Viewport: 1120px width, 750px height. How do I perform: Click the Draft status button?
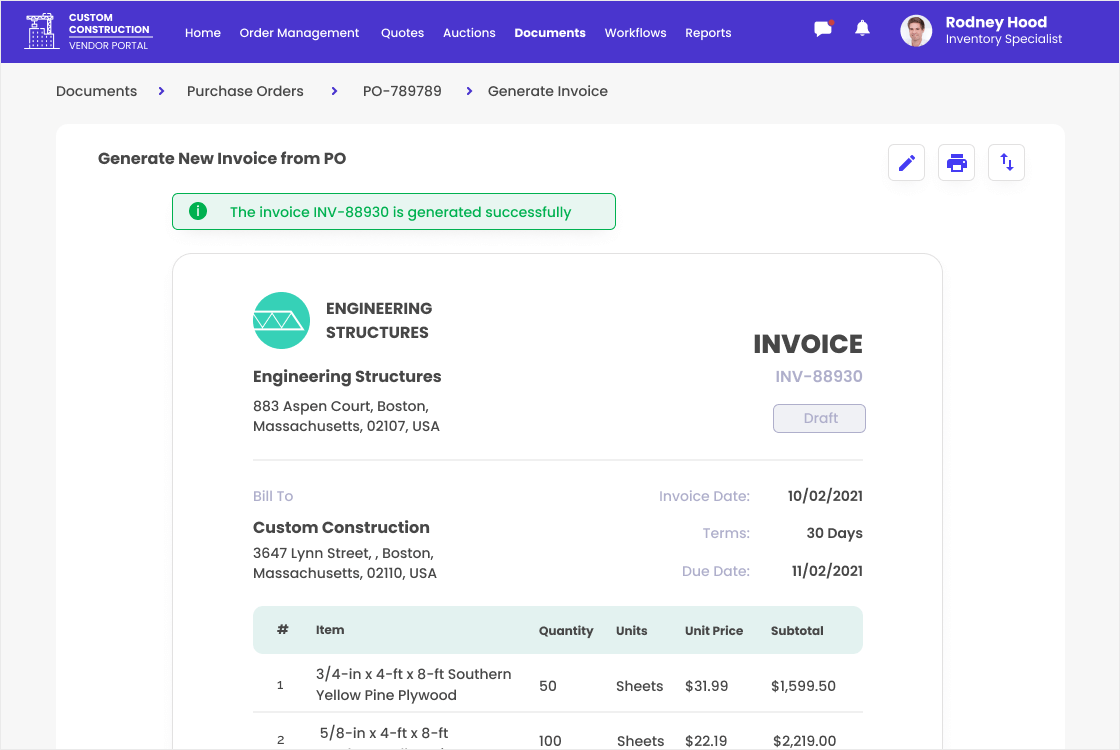[819, 418]
